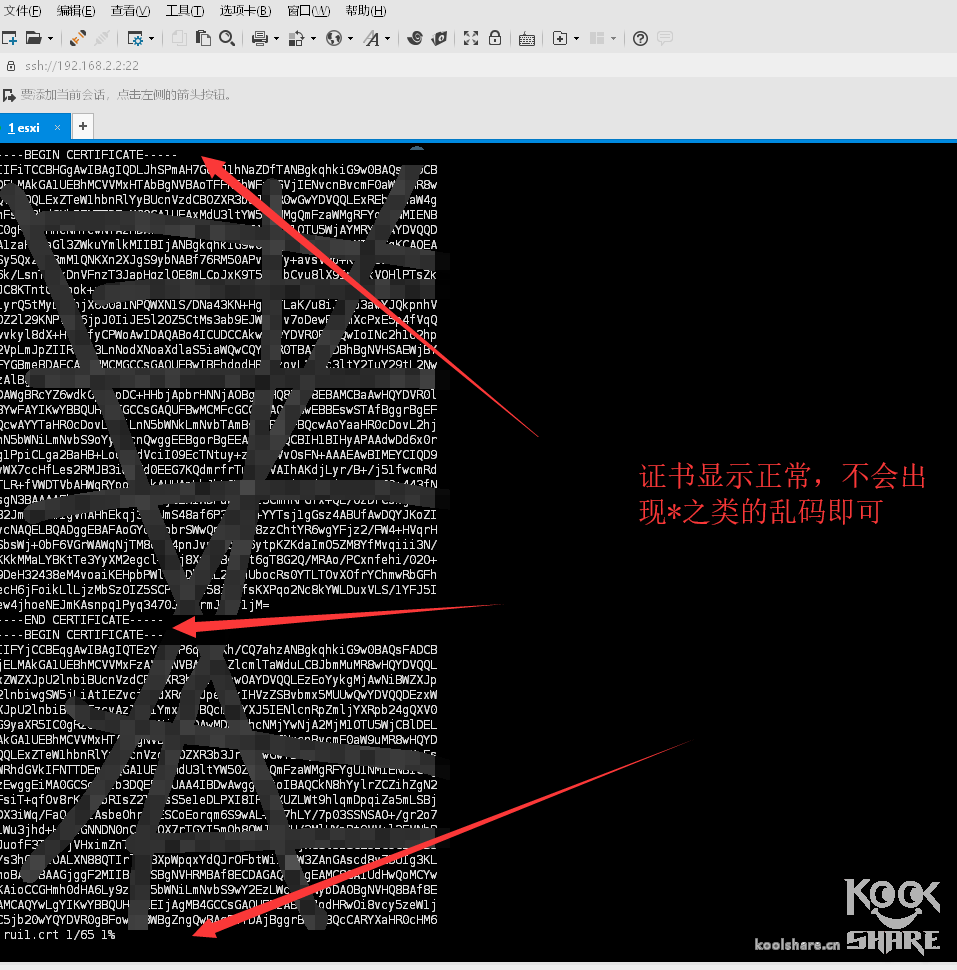Switch to the 1 esxi session tab
Screen dimensions: 957x970
click(25, 126)
